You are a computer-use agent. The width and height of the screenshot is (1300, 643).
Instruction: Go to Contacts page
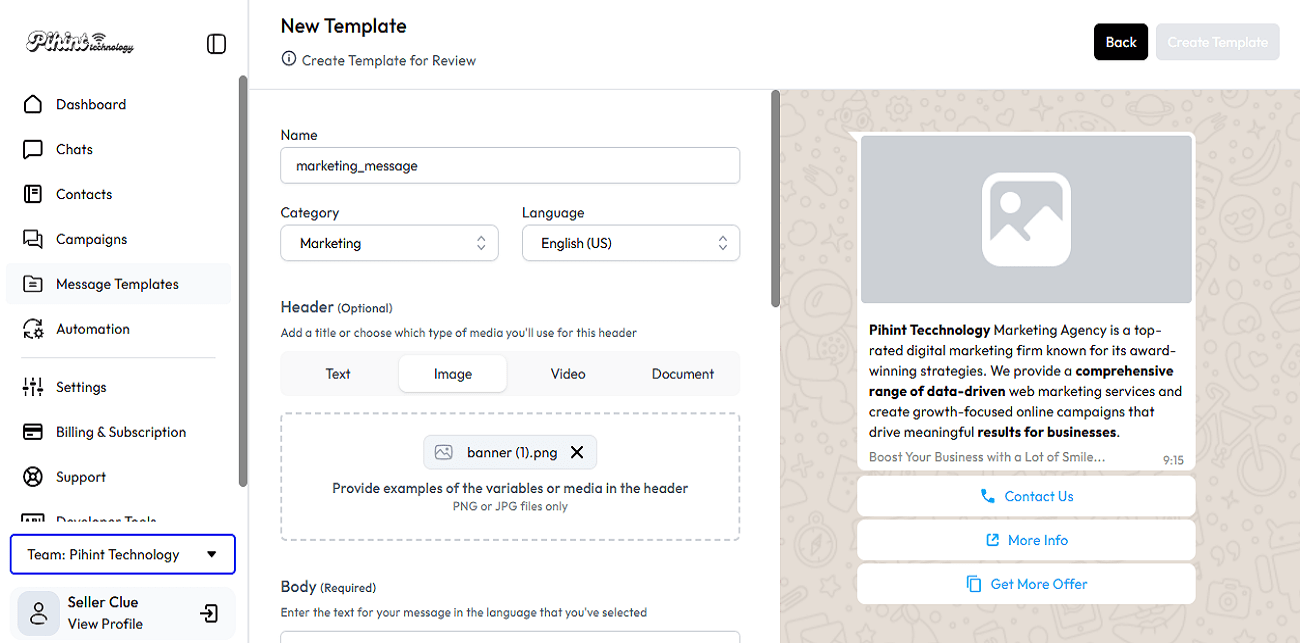click(x=83, y=195)
